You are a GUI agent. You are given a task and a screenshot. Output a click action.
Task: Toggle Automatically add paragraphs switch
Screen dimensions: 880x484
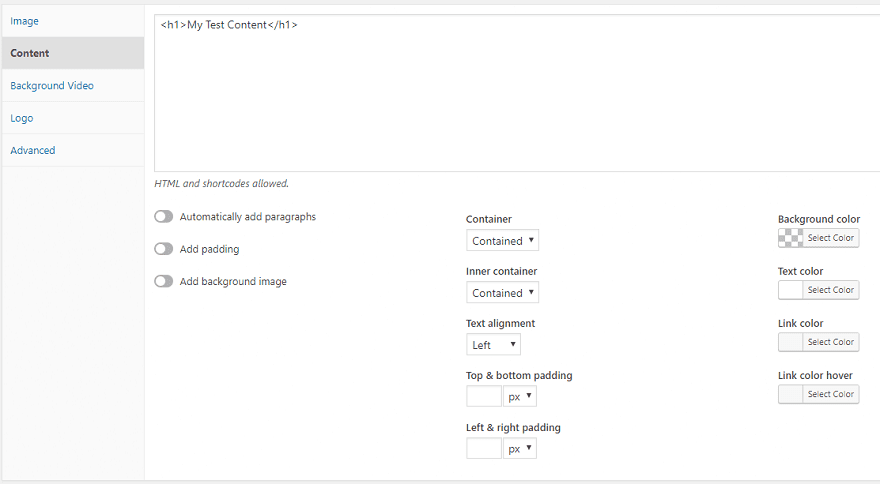pos(164,217)
